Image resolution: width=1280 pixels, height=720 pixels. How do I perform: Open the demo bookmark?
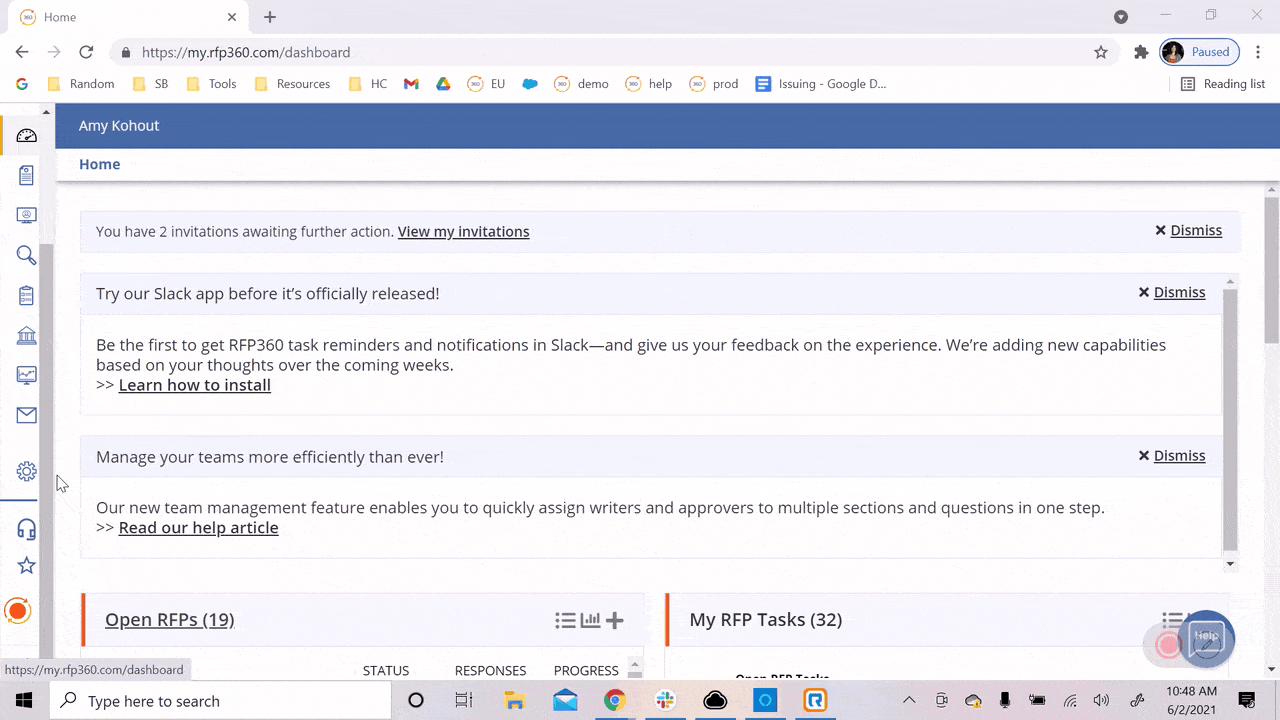tap(582, 84)
